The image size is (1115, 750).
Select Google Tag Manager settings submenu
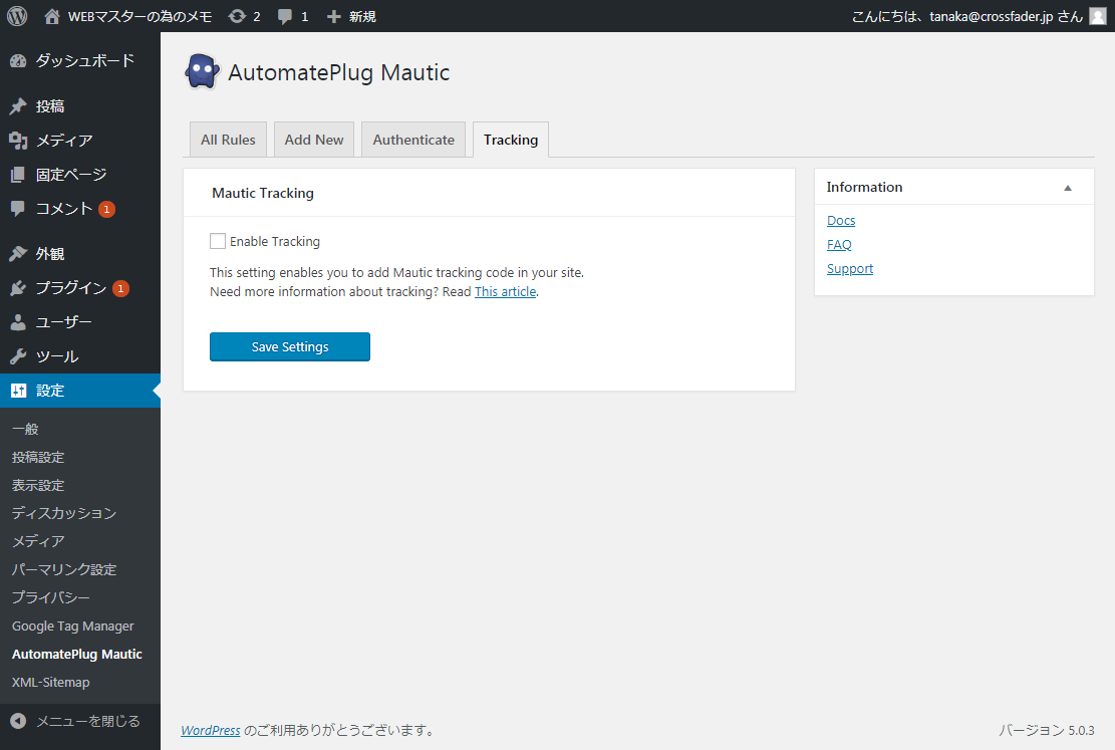pos(73,626)
